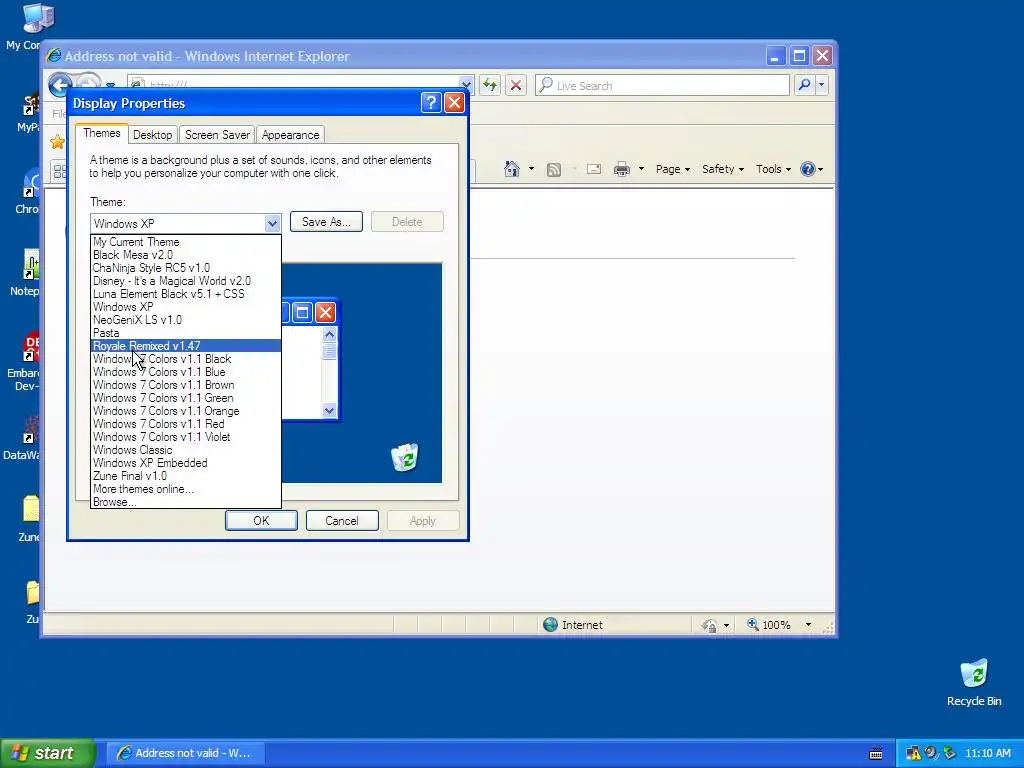
Task: Click the RSS feeds icon in IE toolbar
Action: tap(554, 170)
